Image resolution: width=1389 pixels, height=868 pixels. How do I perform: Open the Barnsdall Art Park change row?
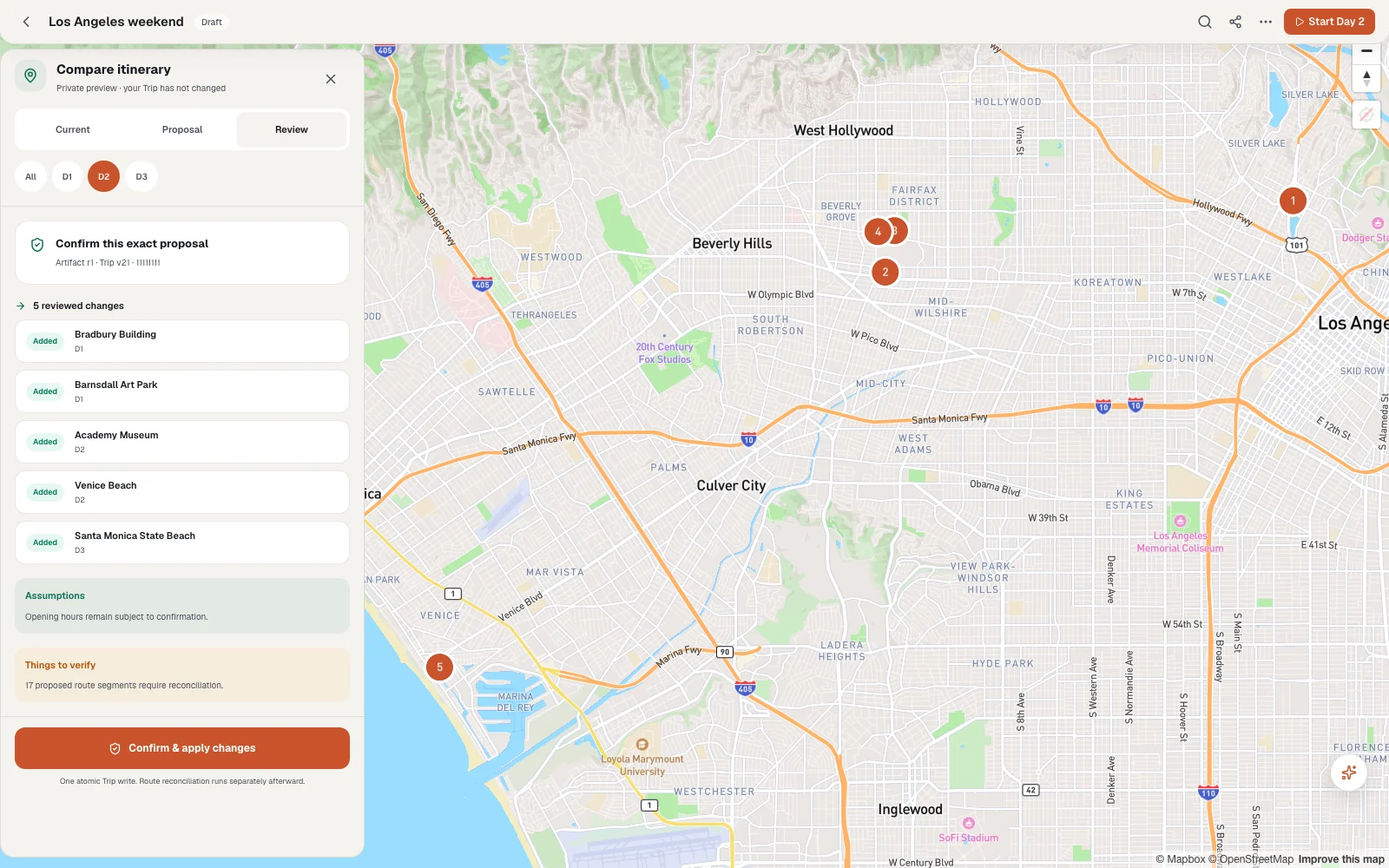click(x=182, y=391)
